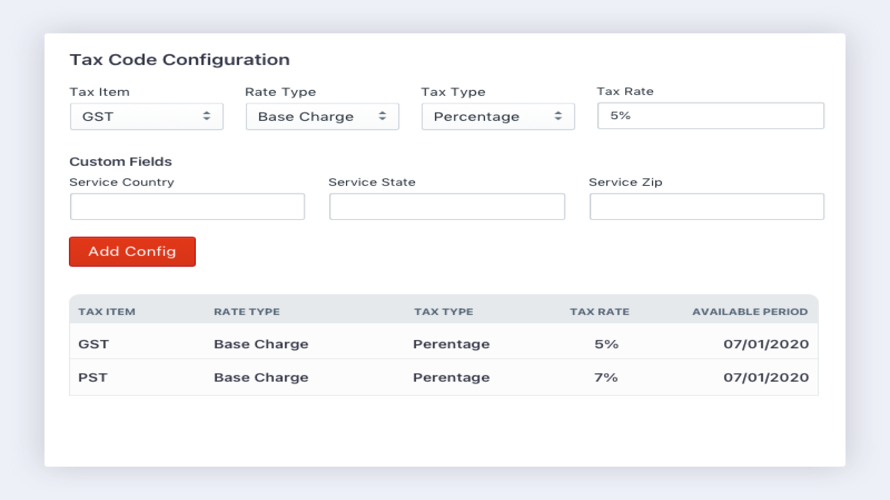Screen dimensions: 890x500
Task: Click the RATE TYPE column header
Action: [x=247, y=312]
